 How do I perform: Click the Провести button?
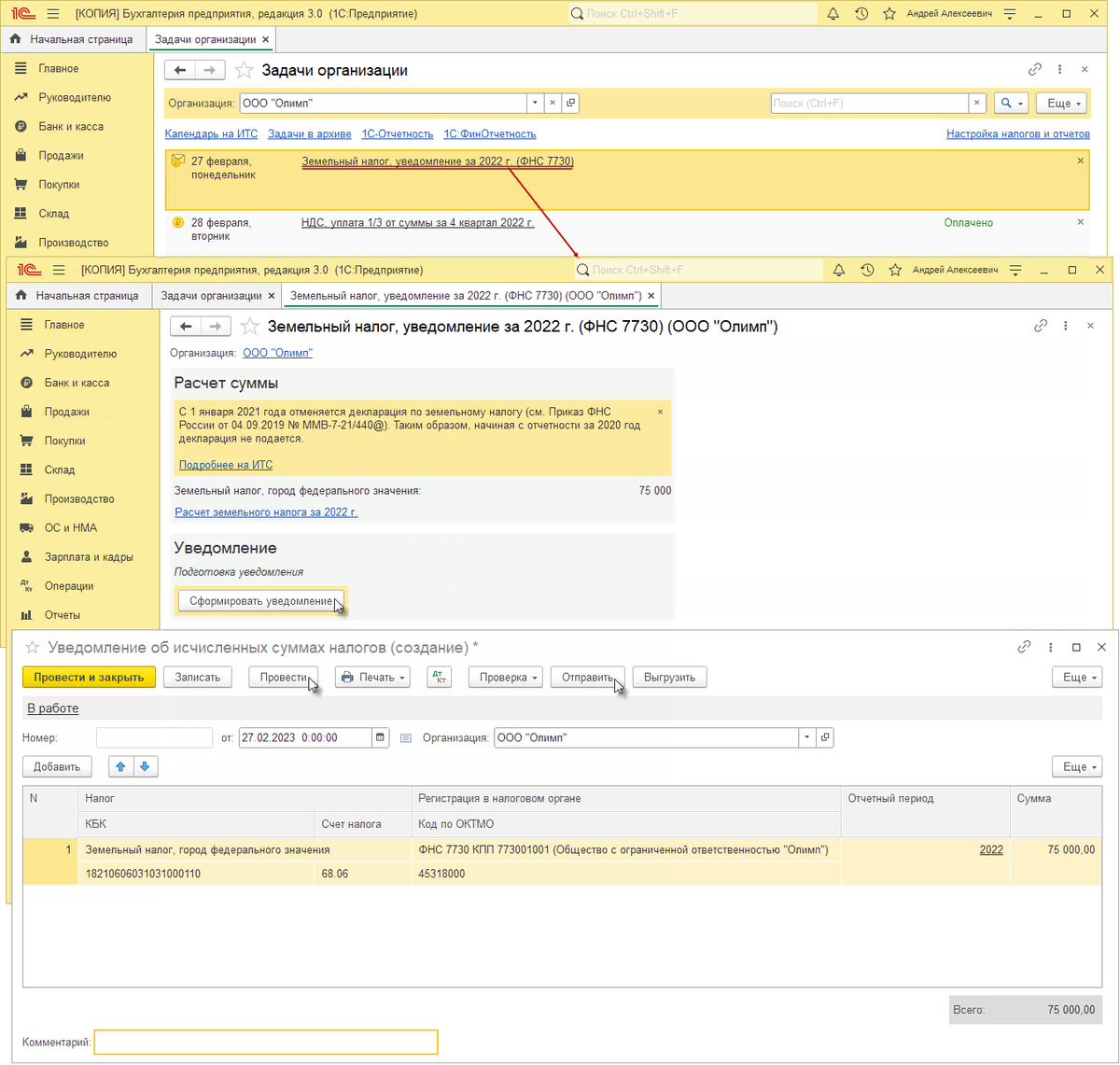click(283, 677)
